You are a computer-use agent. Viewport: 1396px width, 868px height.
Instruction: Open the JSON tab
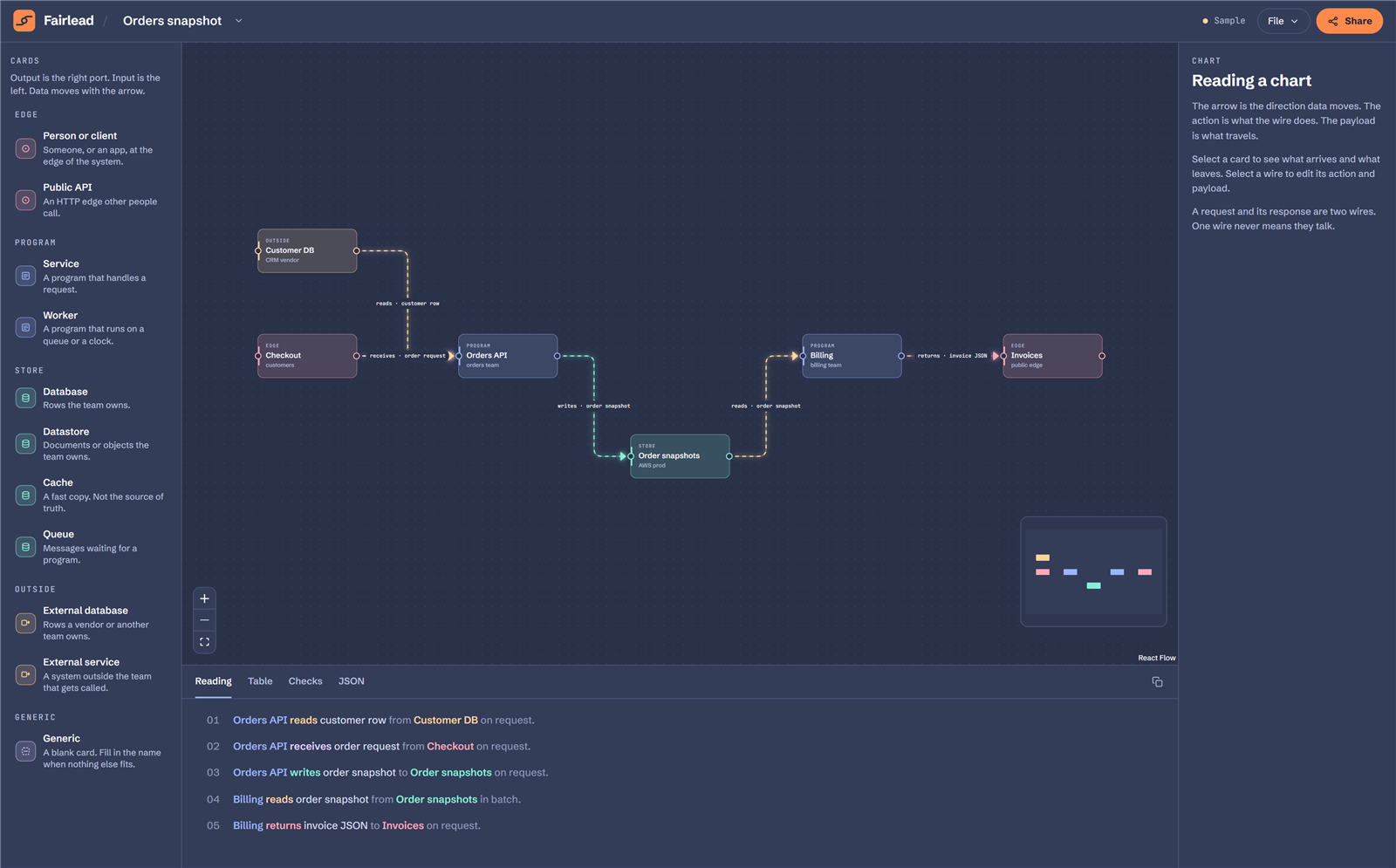(352, 681)
